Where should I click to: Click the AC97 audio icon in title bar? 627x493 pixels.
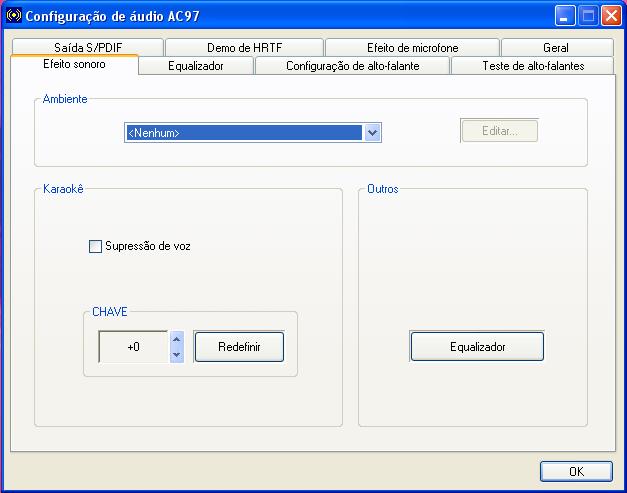pyautogui.click(x=14, y=16)
